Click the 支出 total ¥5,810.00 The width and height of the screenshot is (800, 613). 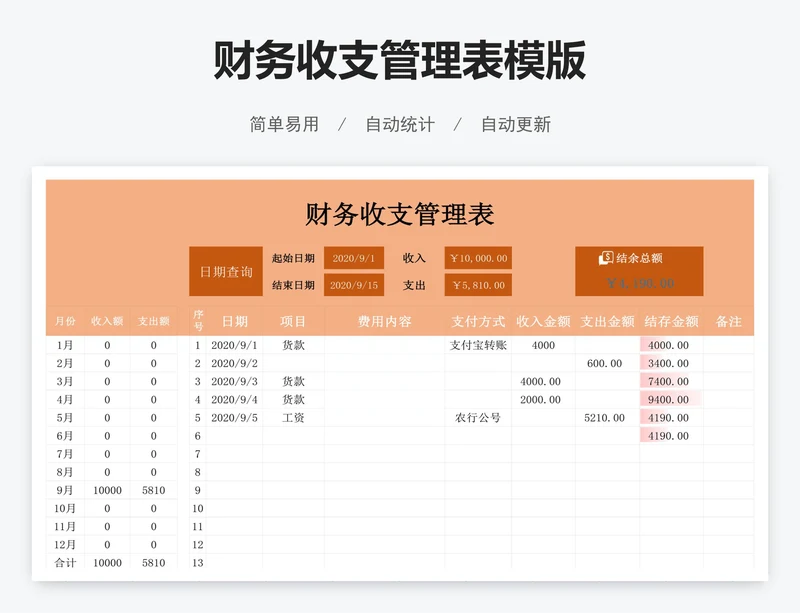[x=478, y=285]
